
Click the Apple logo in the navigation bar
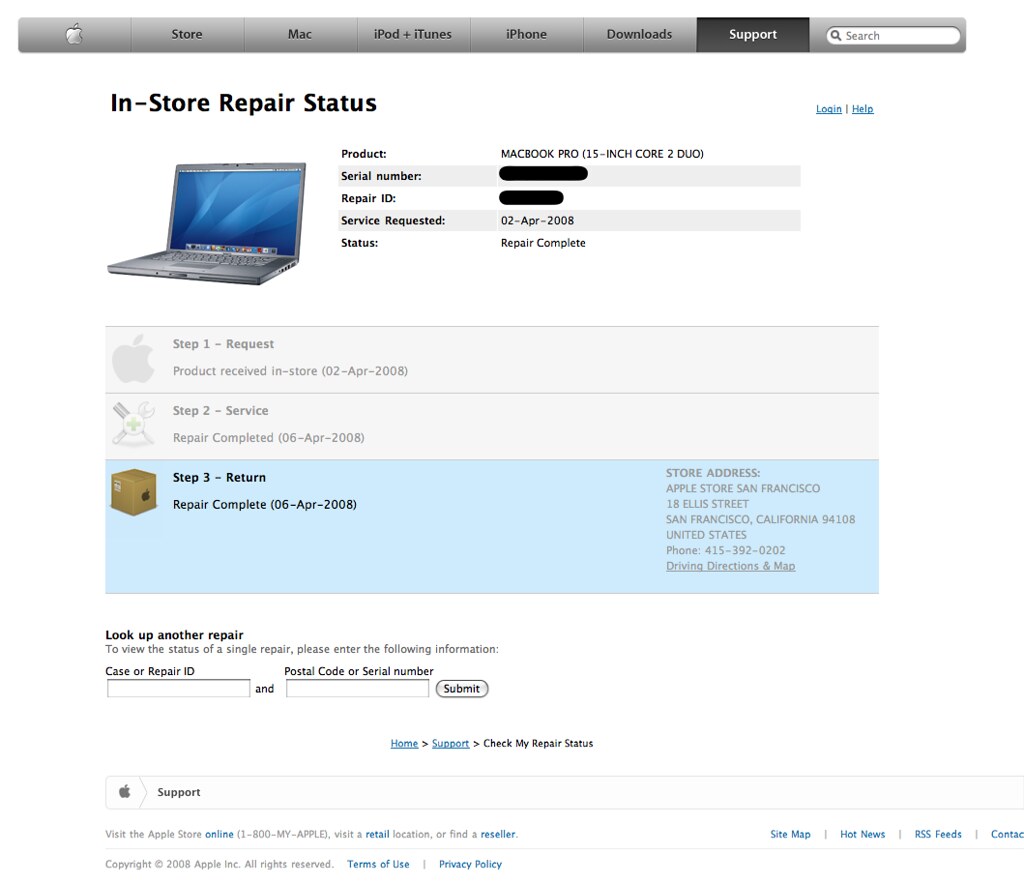[x=73, y=33]
